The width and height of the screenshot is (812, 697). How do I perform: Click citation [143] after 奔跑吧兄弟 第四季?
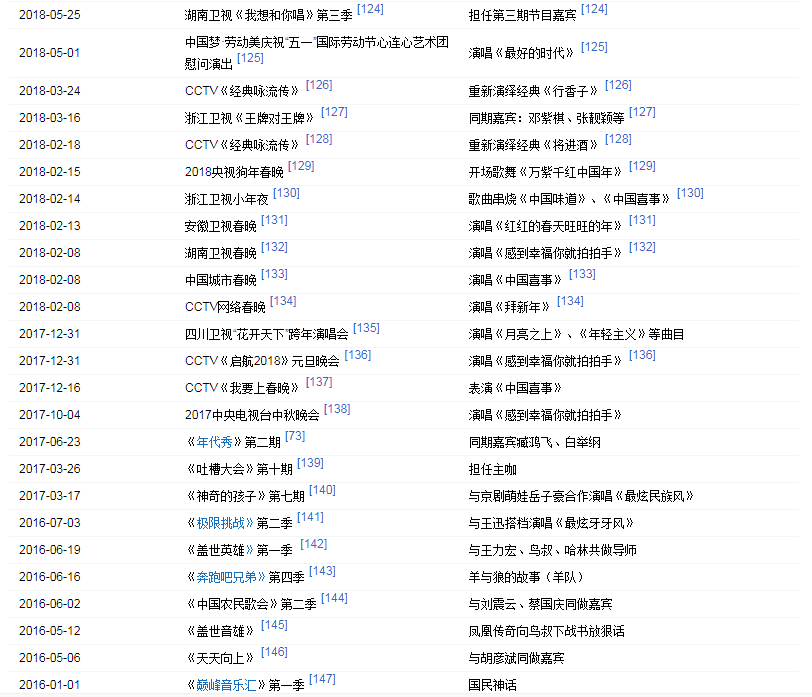point(322,571)
